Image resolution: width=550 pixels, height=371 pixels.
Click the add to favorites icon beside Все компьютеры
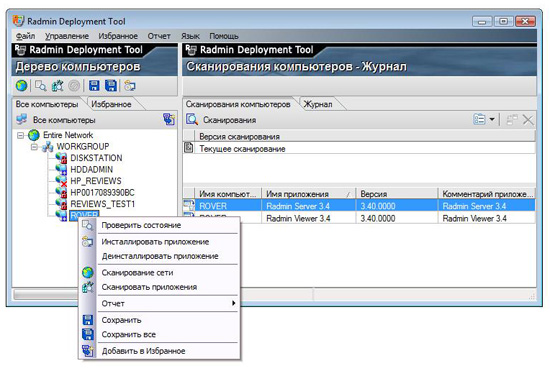coord(169,119)
